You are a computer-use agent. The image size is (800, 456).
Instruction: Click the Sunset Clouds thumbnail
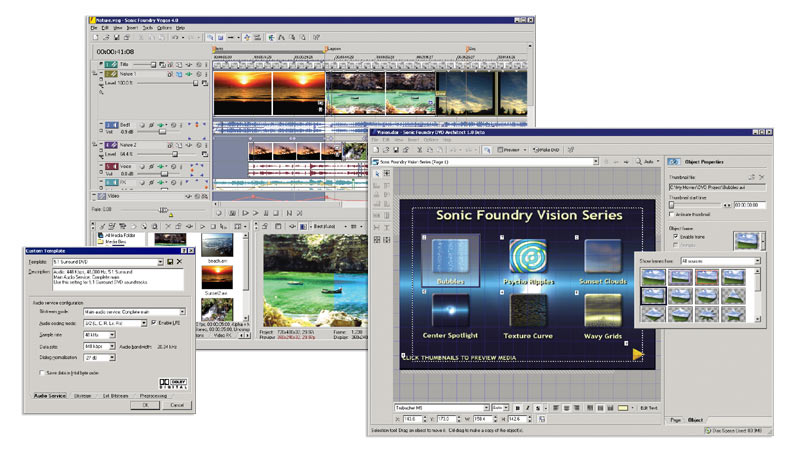pyautogui.click(x=603, y=256)
